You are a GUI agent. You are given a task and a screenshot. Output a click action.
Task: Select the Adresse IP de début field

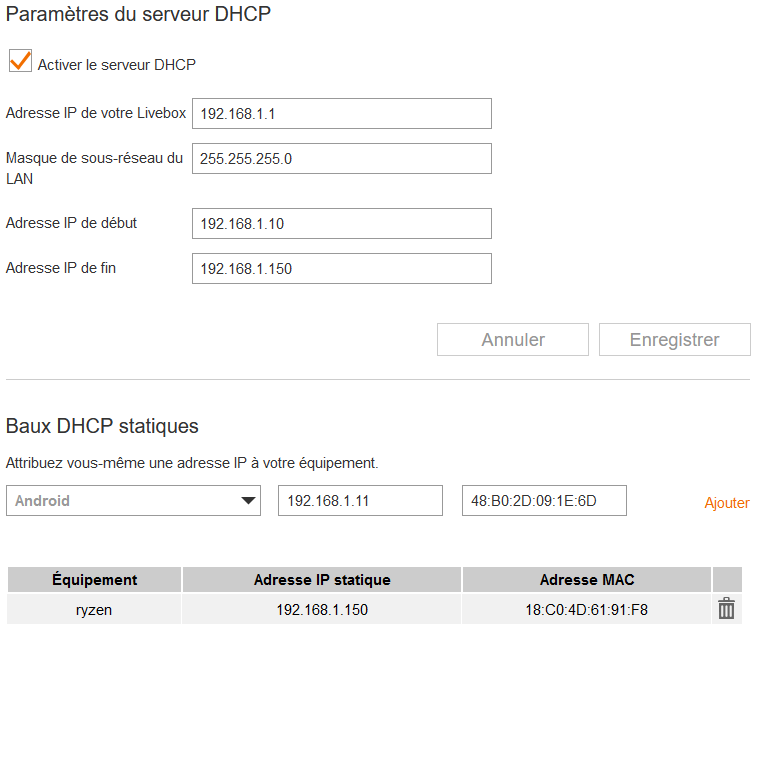[x=341, y=224]
